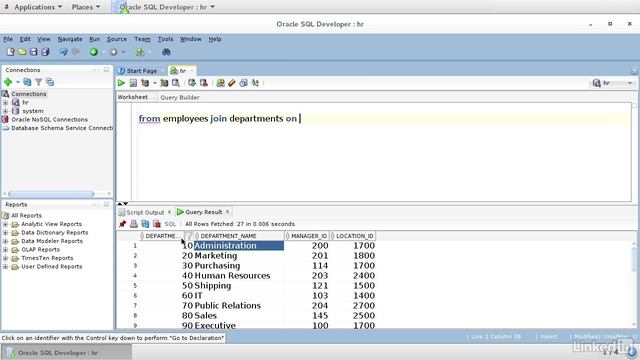Clear the worksheet with eraser icon
The width and height of the screenshot is (640, 360).
pos(231,83)
